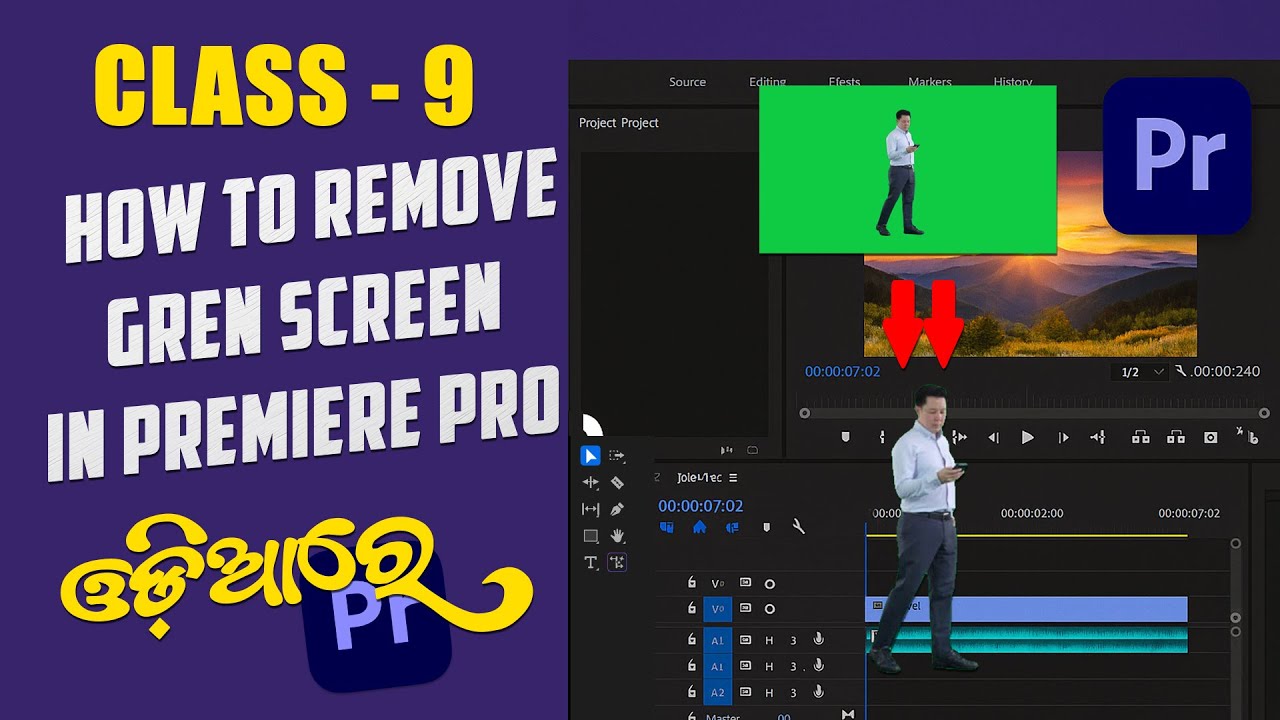Open the 1/2 playback resolution dropdown
Image resolution: width=1280 pixels, height=720 pixels.
pos(1140,372)
